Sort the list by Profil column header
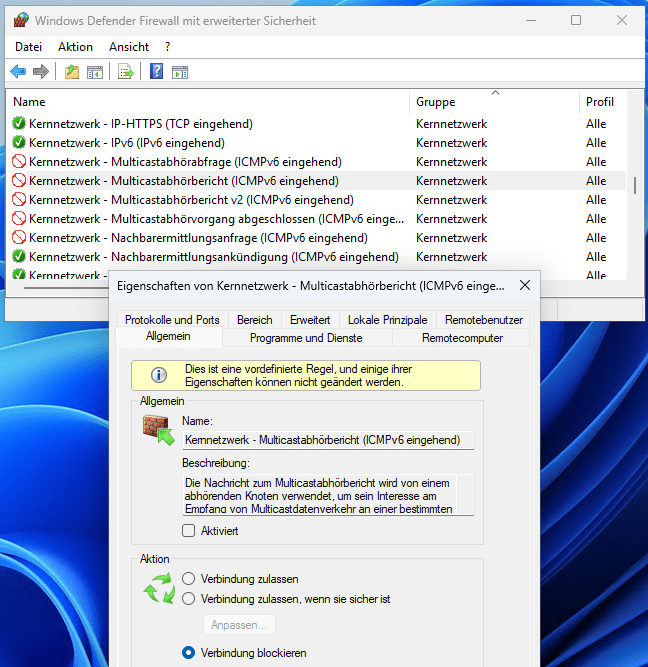648x667 pixels. [603, 102]
